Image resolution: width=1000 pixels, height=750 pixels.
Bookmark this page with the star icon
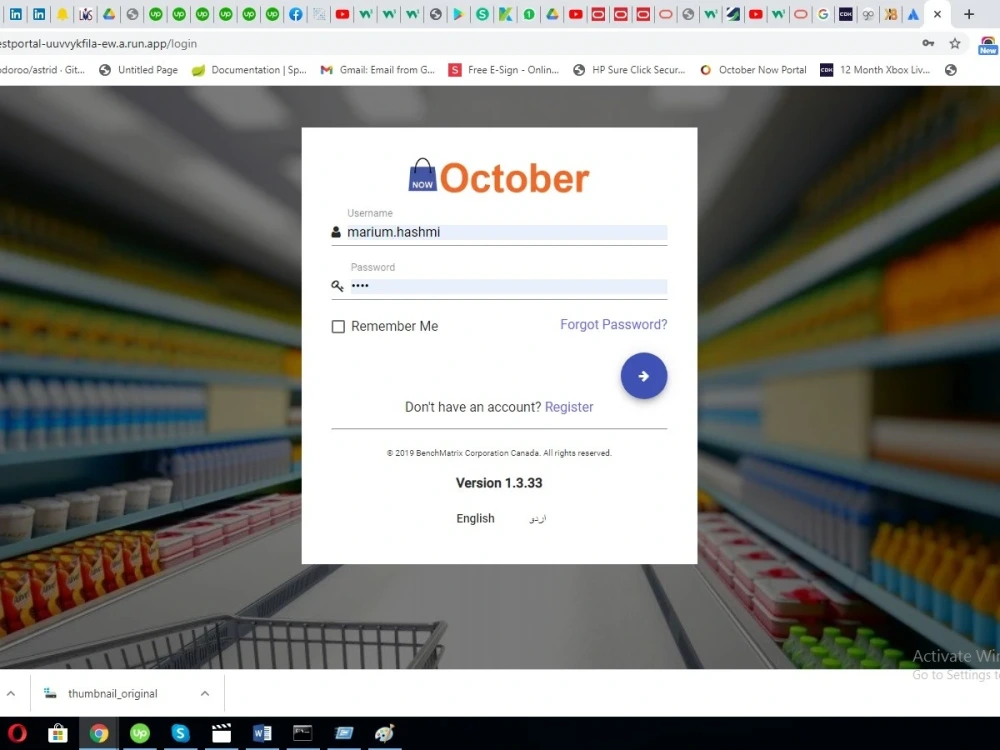pyautogui.click(x=955, y=43)
